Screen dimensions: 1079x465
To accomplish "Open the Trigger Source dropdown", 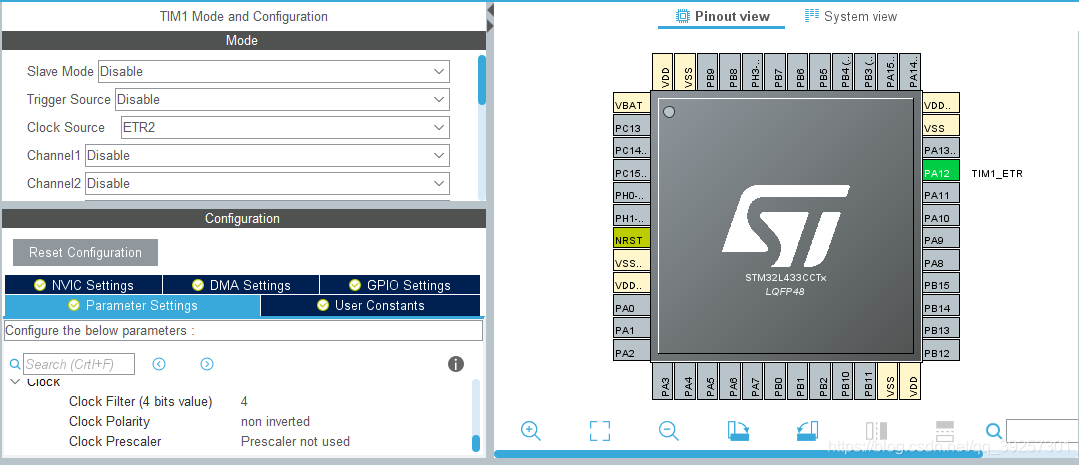I will pos(282,99).
